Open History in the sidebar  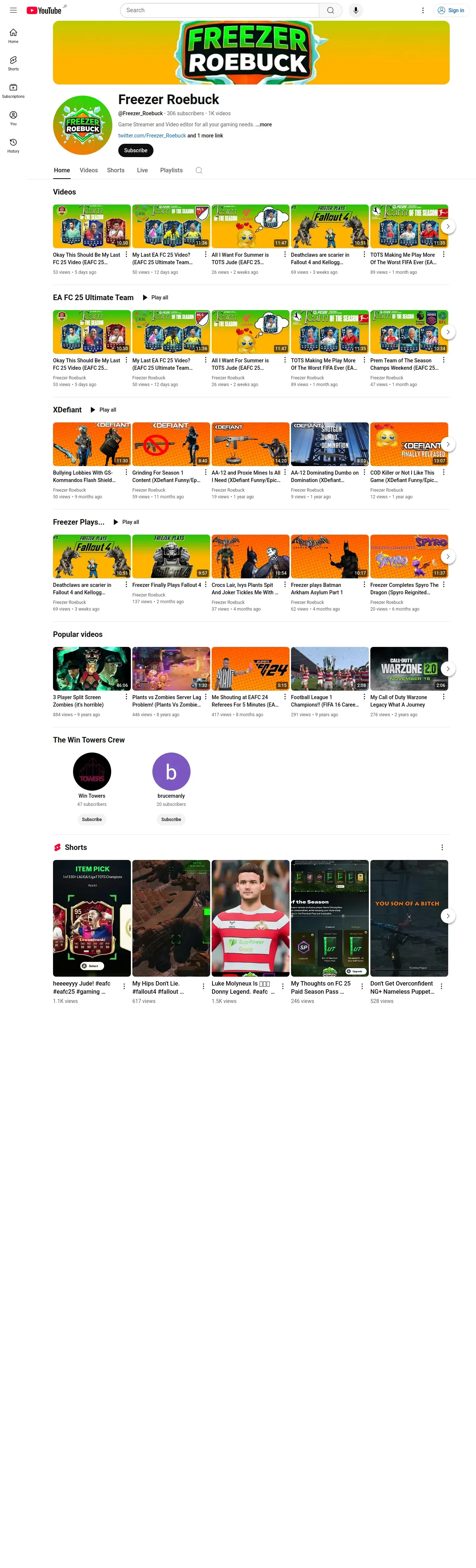click(x=13, y=146)
